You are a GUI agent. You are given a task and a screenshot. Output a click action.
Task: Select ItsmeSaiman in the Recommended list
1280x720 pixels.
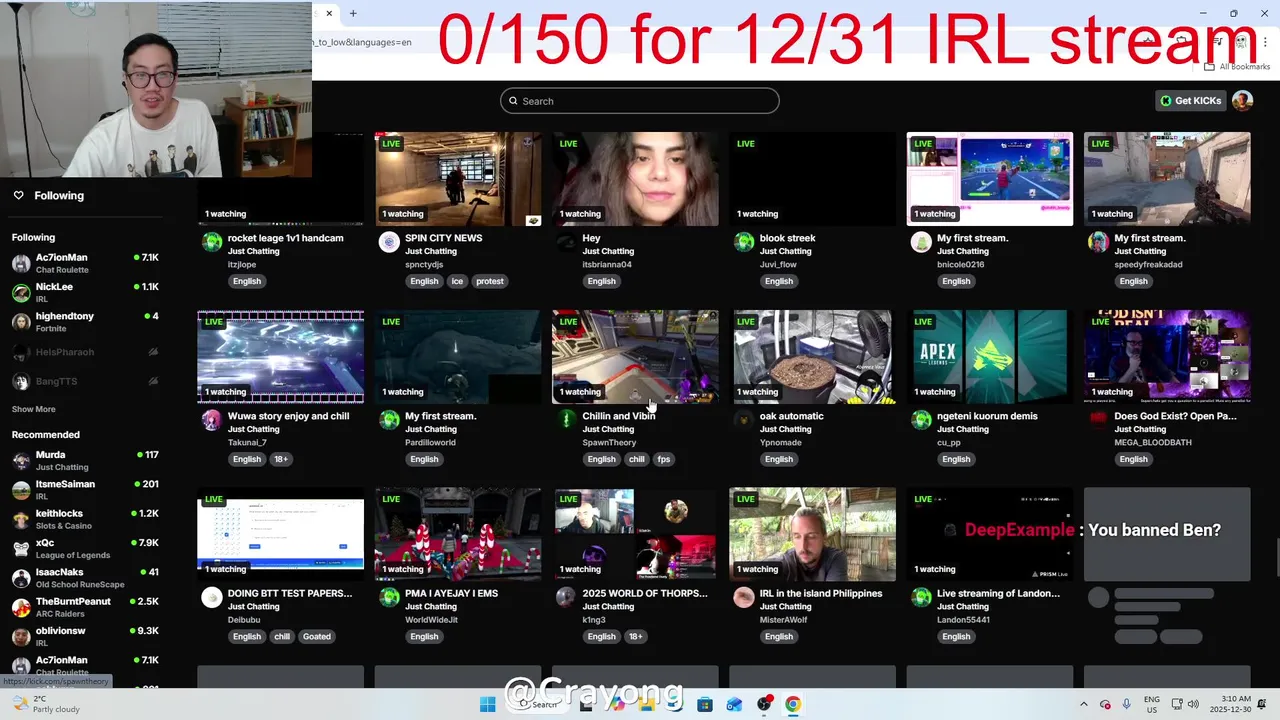[x=85, y=490]
